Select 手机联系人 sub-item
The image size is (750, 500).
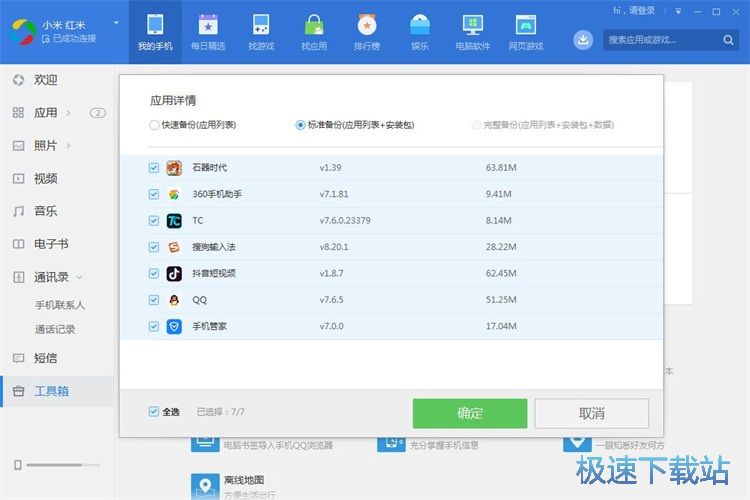(60, 305)
